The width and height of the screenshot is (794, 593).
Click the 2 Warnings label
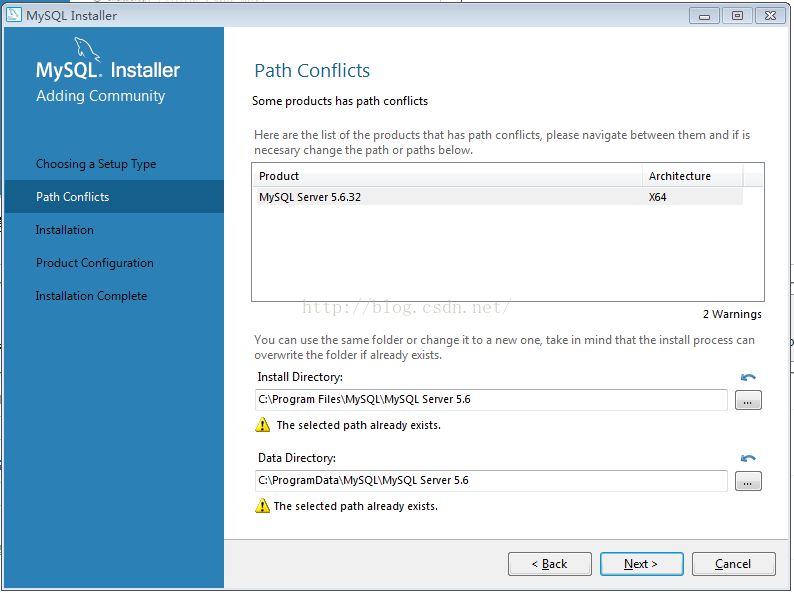point(732,314)
